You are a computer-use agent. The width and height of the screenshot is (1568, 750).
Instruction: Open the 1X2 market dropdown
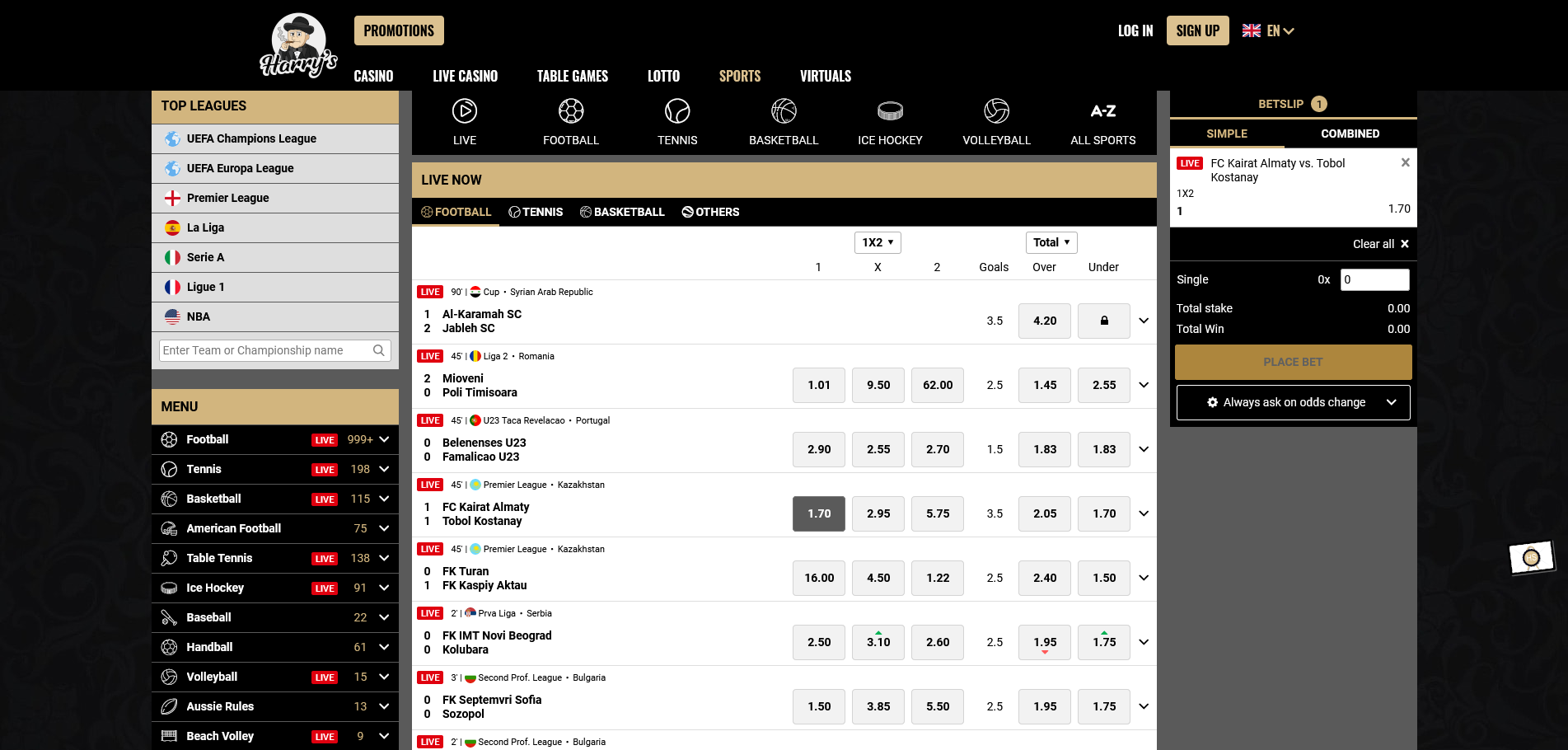pos(878,242)
